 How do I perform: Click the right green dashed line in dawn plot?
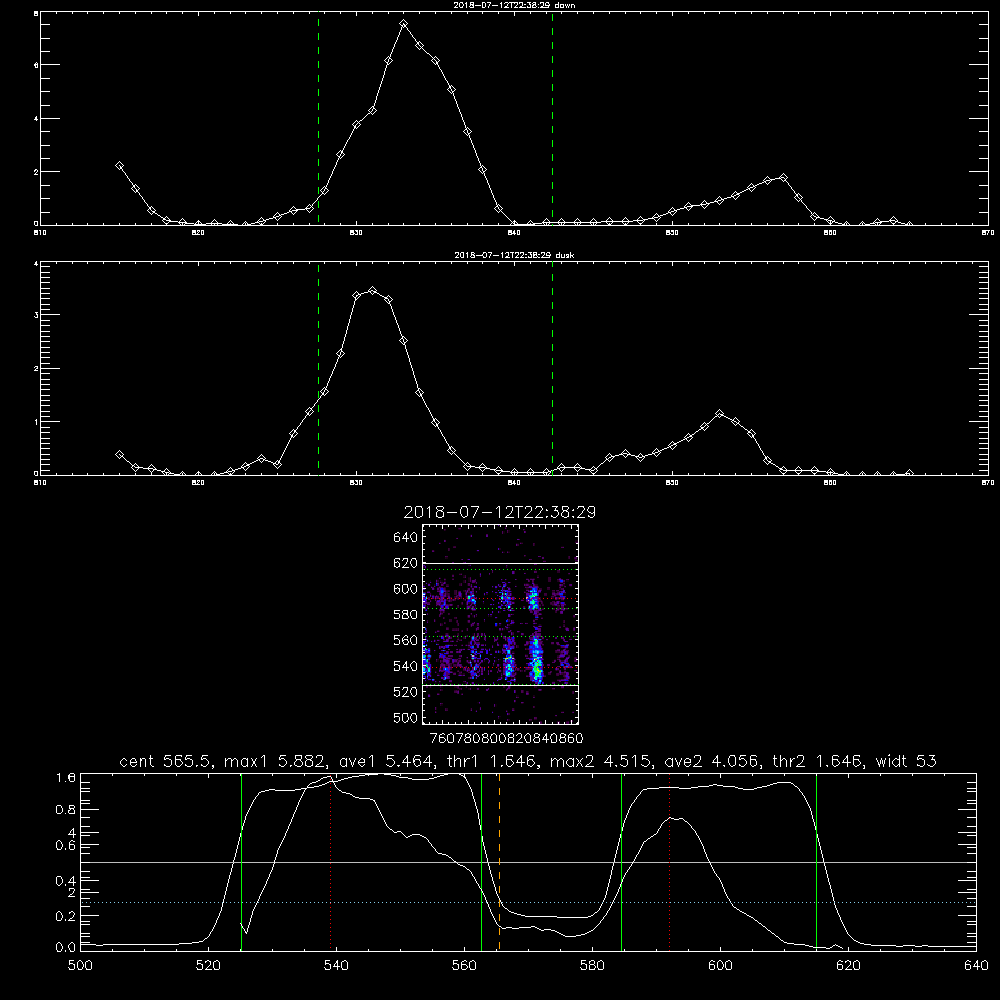tap(552, 119)
